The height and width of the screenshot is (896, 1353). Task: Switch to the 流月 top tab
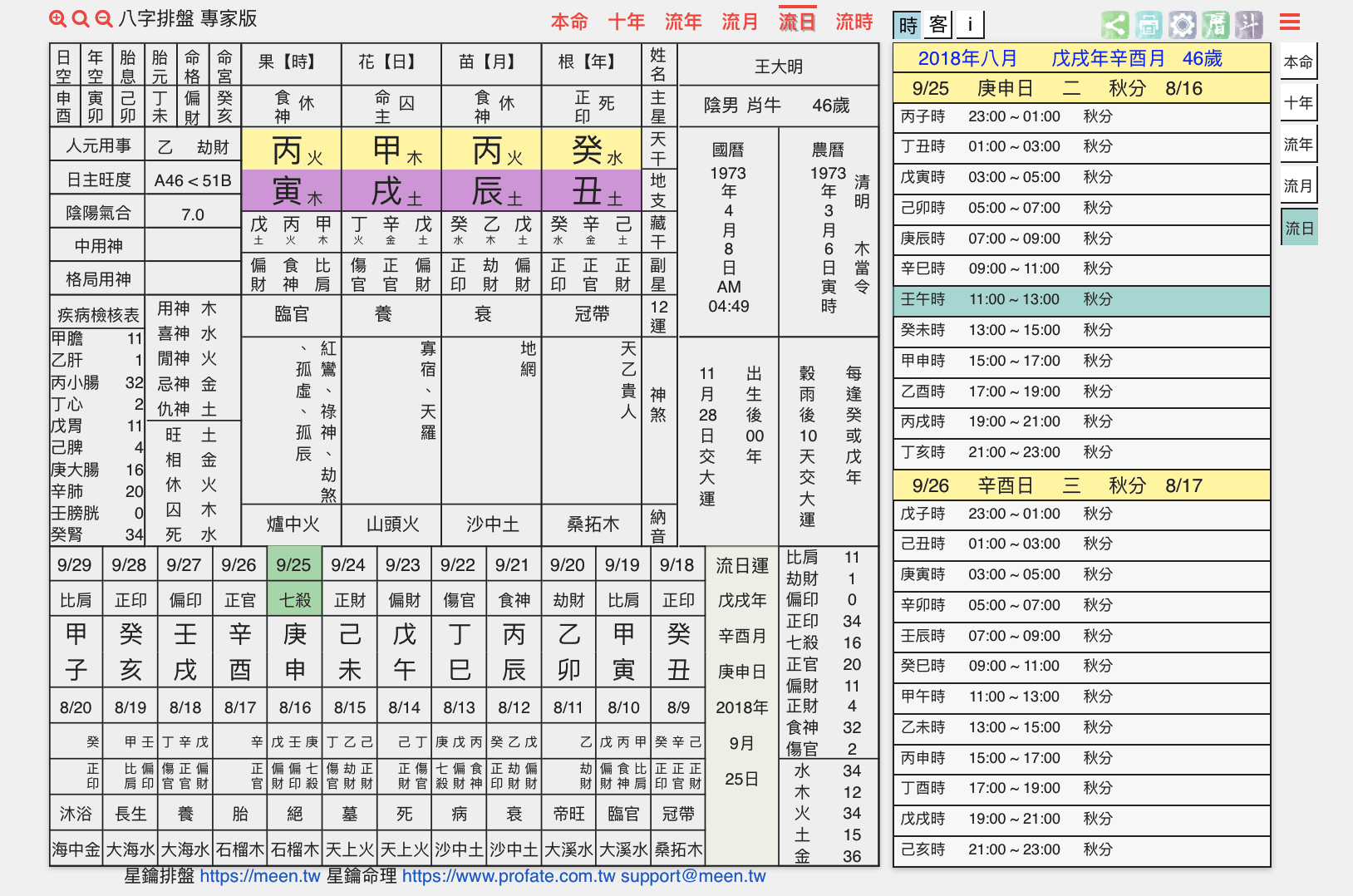[740, 22]
